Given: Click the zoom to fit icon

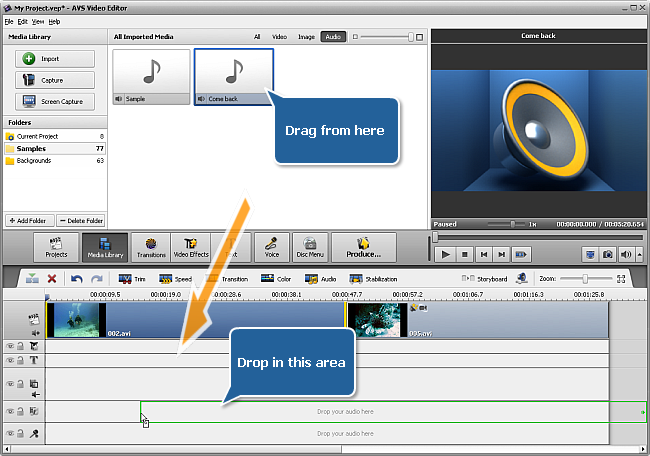Looking at the screenshot, I should click(x=621, y=279).
